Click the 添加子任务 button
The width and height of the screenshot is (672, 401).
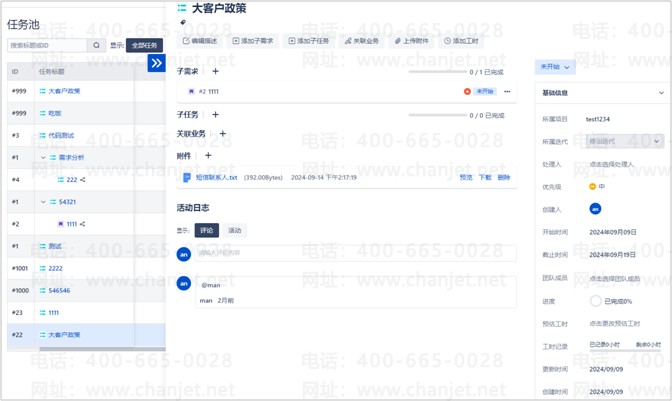(309, 41)
